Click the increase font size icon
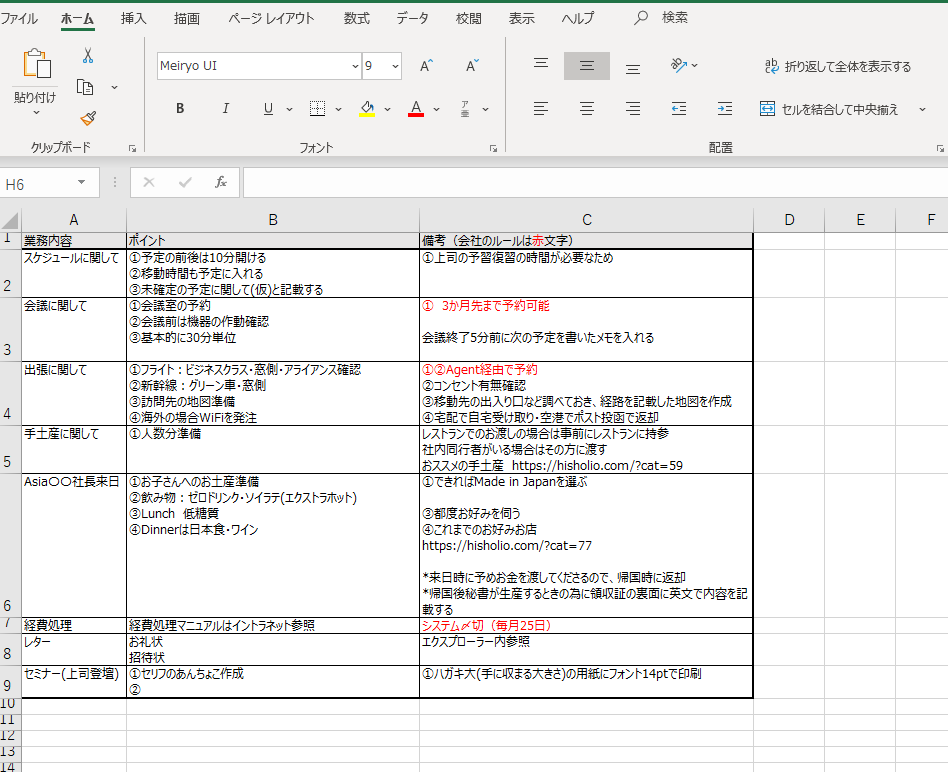 426,66
